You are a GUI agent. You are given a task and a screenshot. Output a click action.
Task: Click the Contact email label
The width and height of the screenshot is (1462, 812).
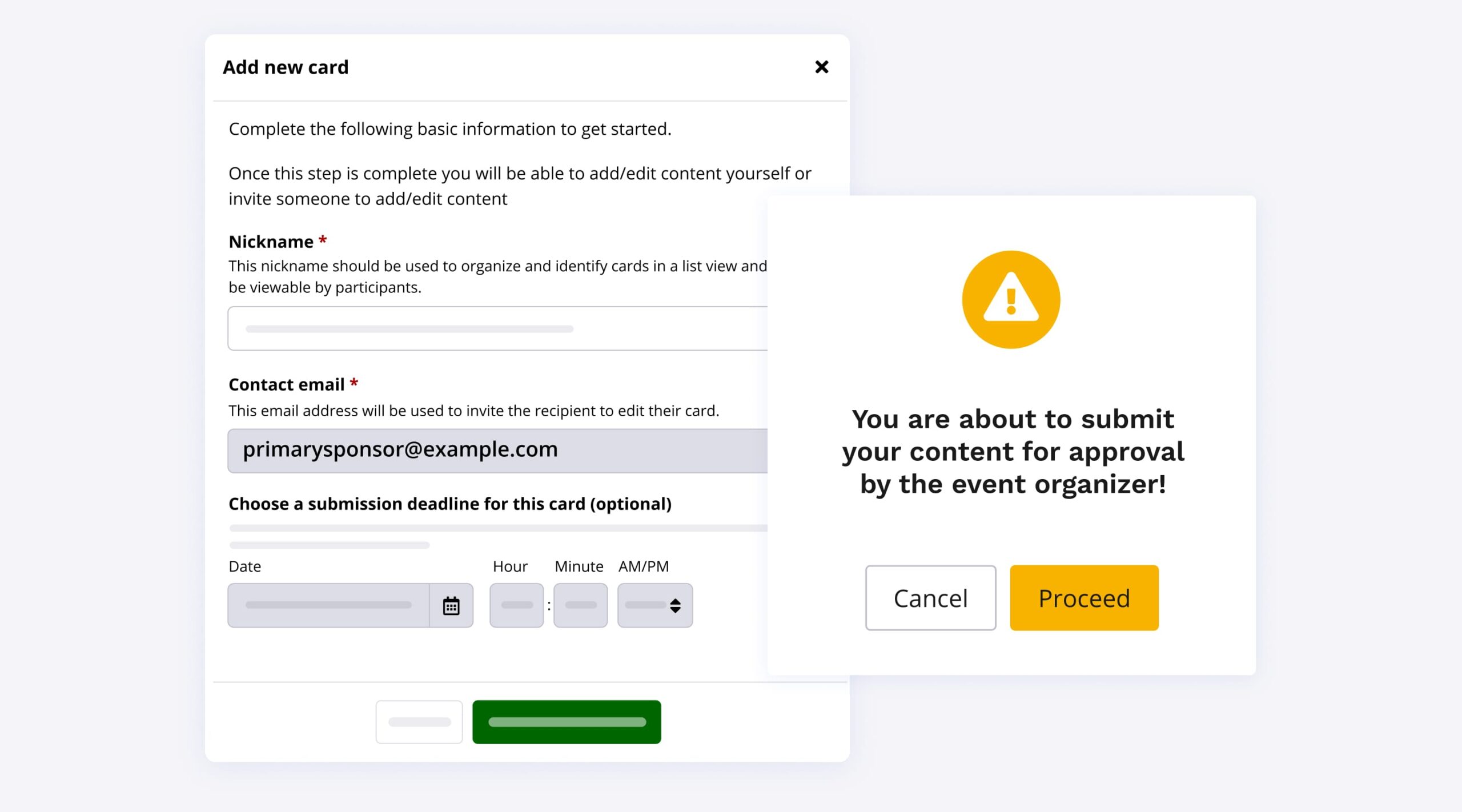point(287,384)
